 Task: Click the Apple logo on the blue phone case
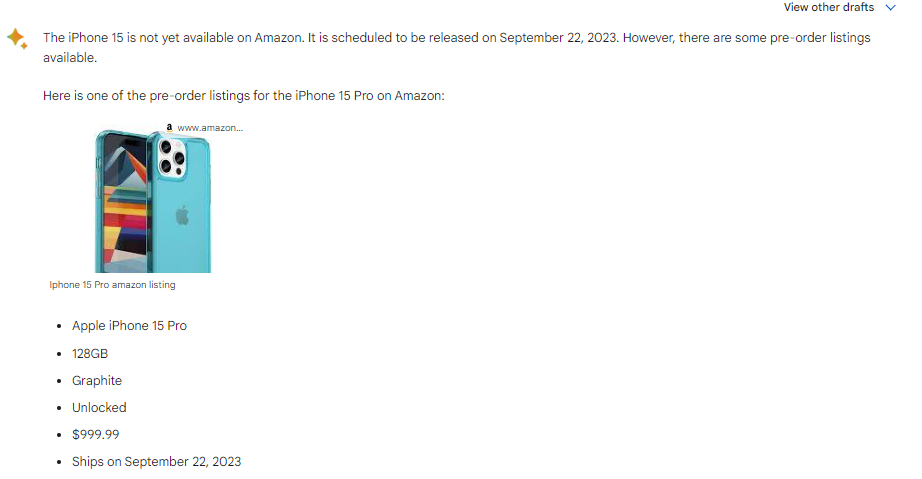[182, 215]
